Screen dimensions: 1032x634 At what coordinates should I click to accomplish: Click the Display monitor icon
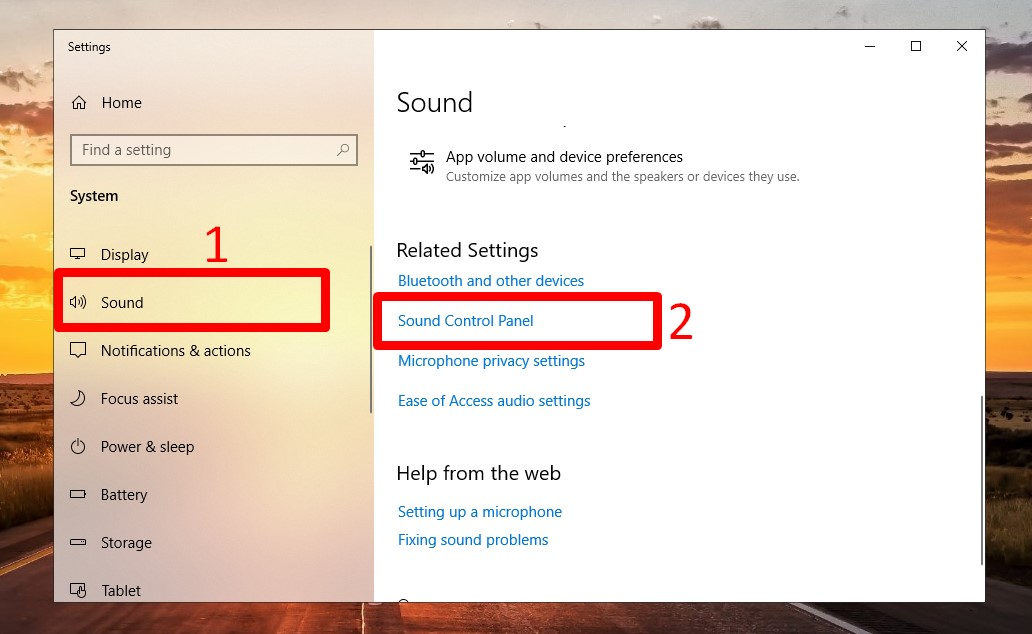click(78, 254)
